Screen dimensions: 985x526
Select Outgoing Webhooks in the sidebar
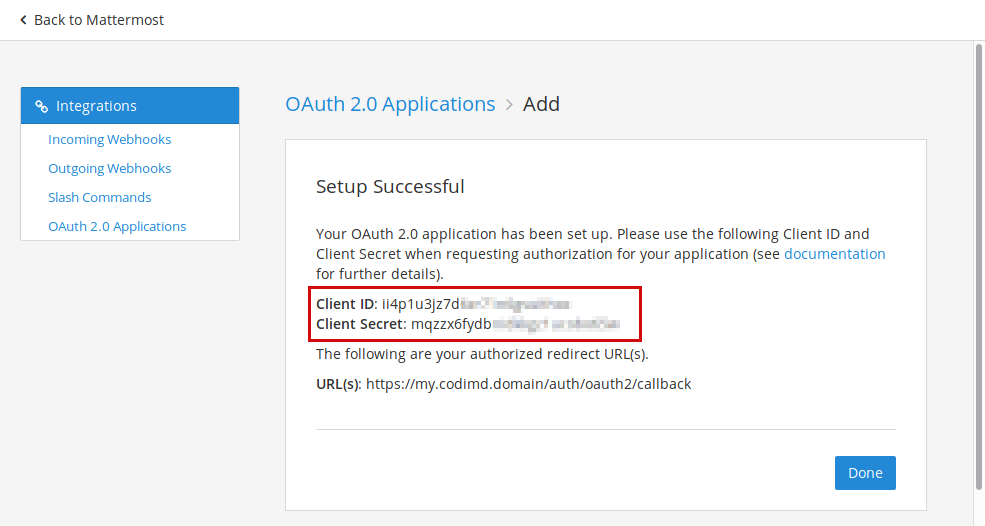(x=110, y=168)
